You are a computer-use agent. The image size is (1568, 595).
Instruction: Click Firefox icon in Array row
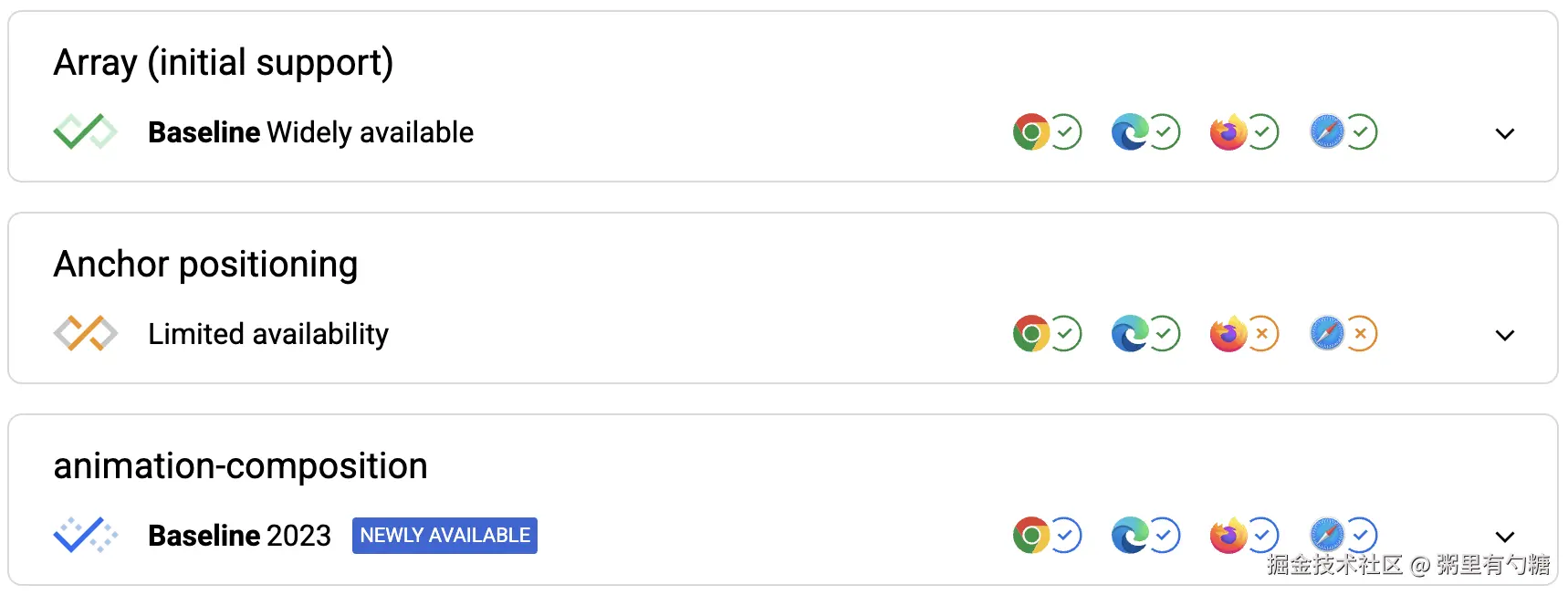tap(1228, 132)
